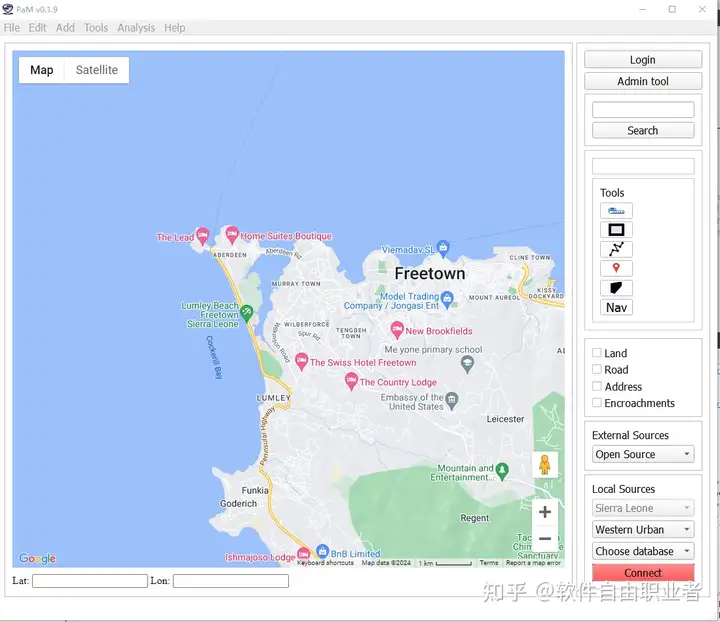The image size is (720, 622).
Task: Click the Login button
Action: click(x=643, y=60)
